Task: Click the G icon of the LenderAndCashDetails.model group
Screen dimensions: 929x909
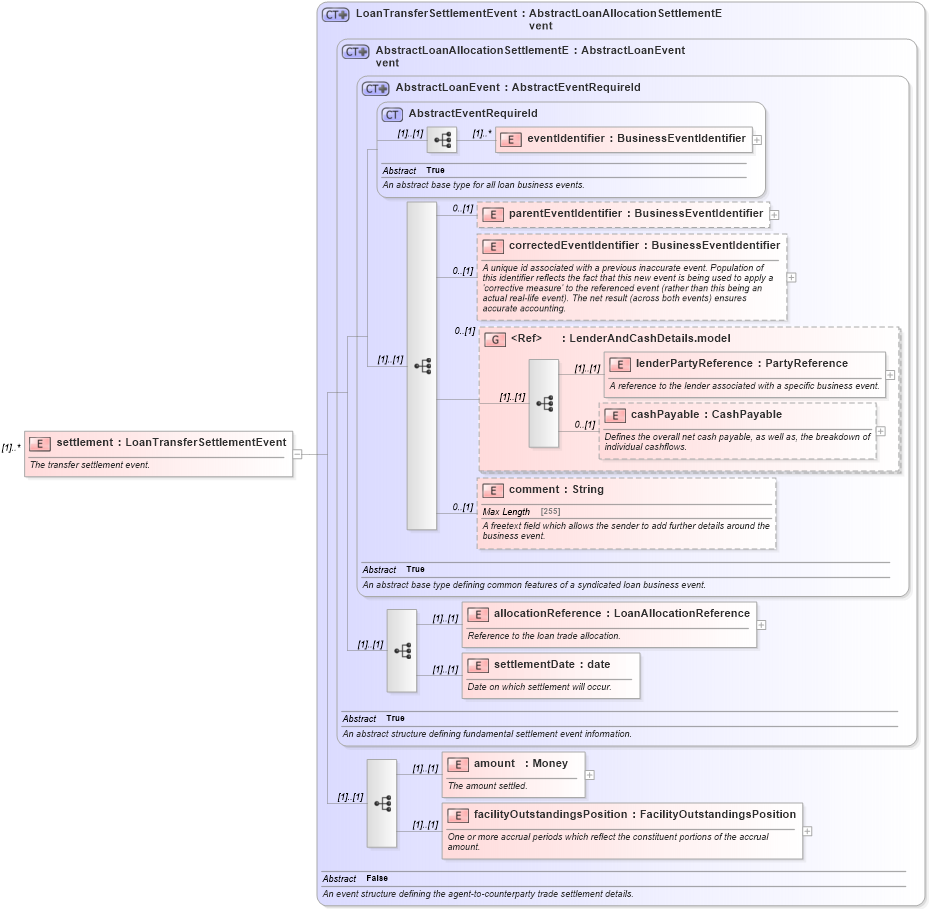Action: point(495,339)
